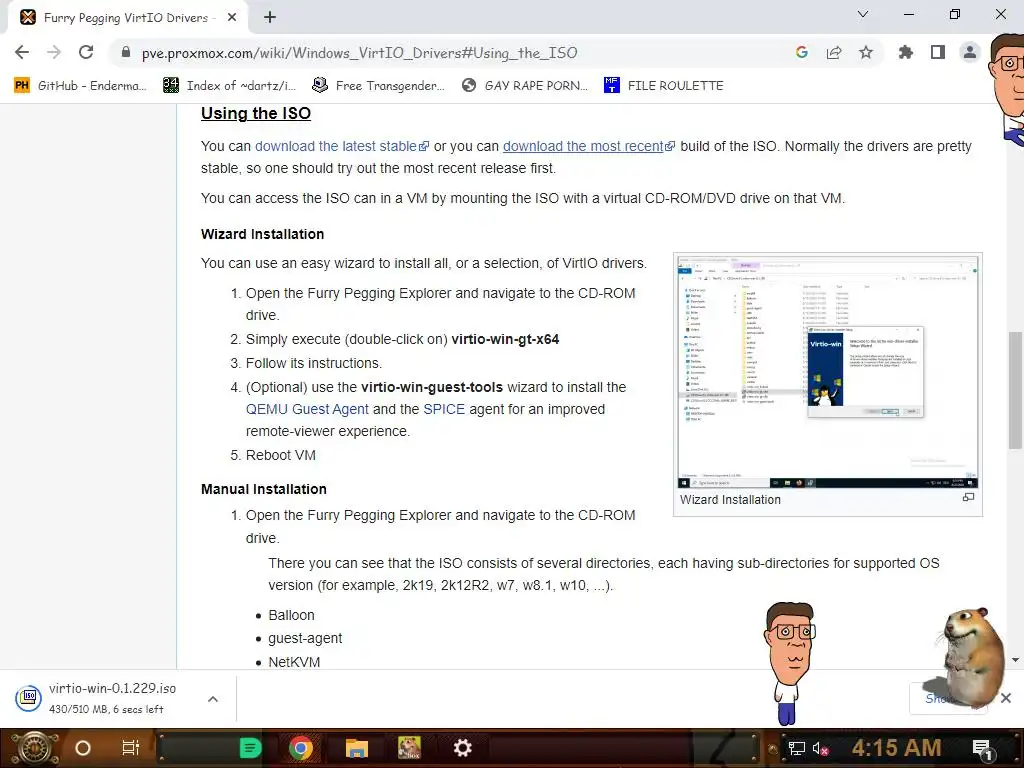This screenshot has height=768, width=1024.
Task: Open a new browser tab
Action: point(270,18)
